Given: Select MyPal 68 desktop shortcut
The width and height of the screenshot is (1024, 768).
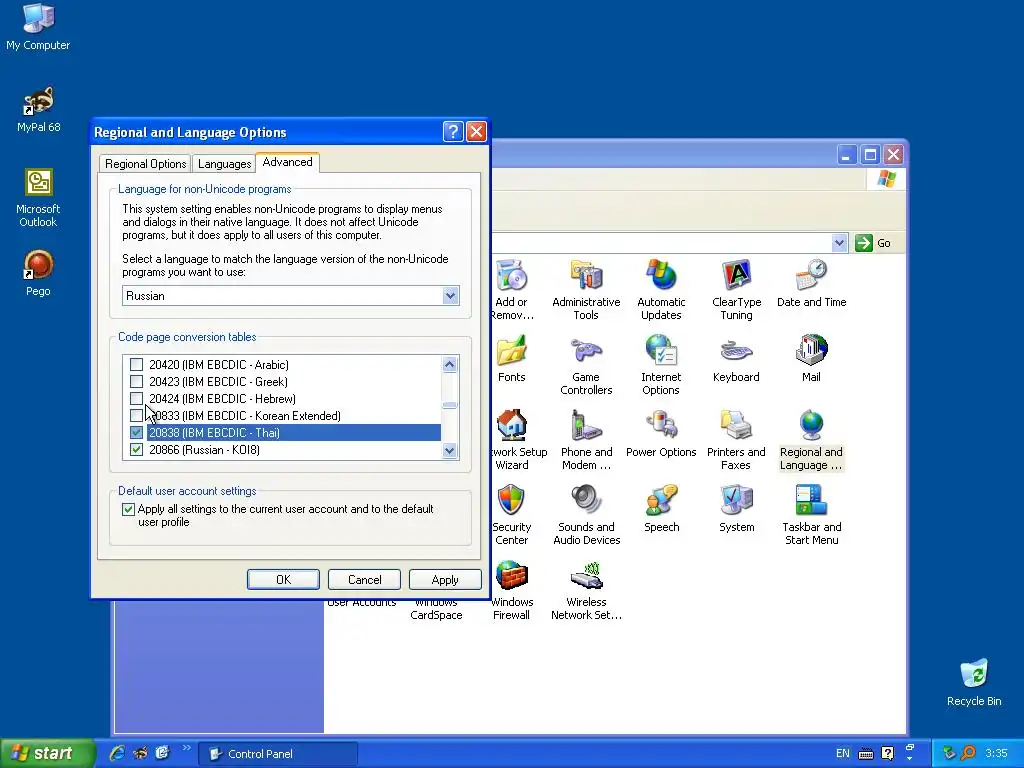Looking at the screenshot, I should point(38,109).
